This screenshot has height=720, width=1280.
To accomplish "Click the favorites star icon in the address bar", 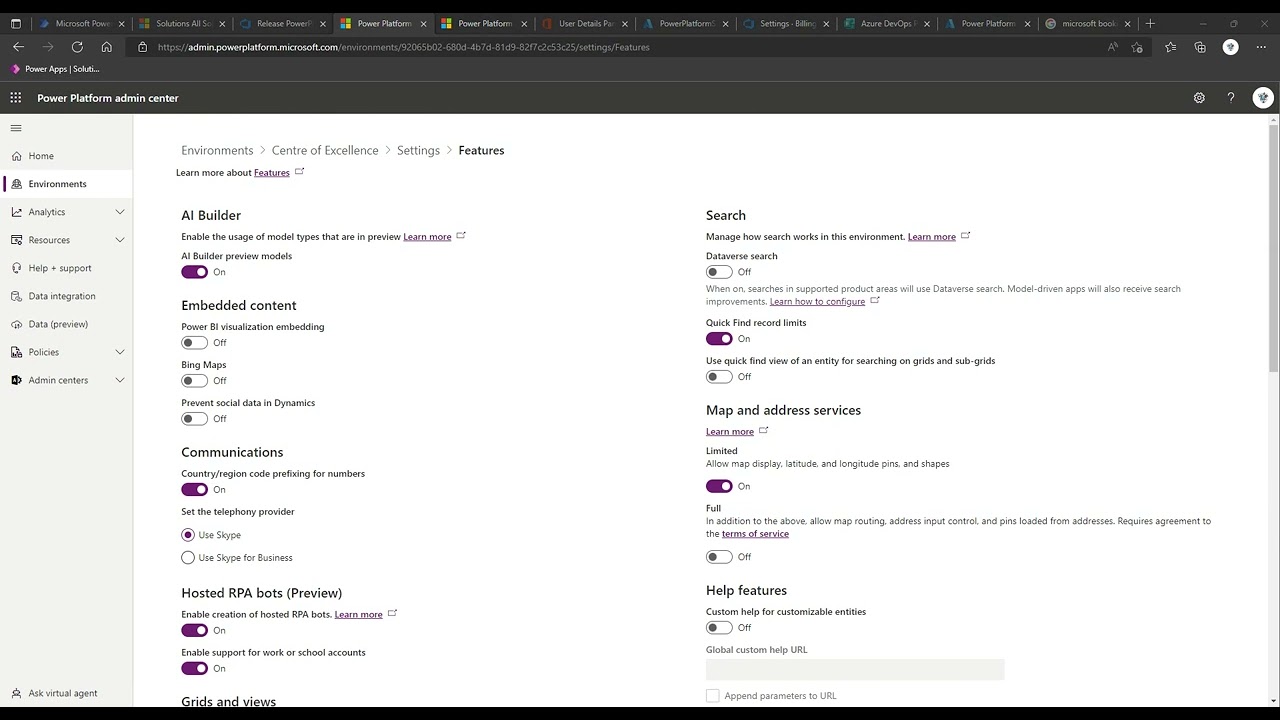I will [1137, 47].
